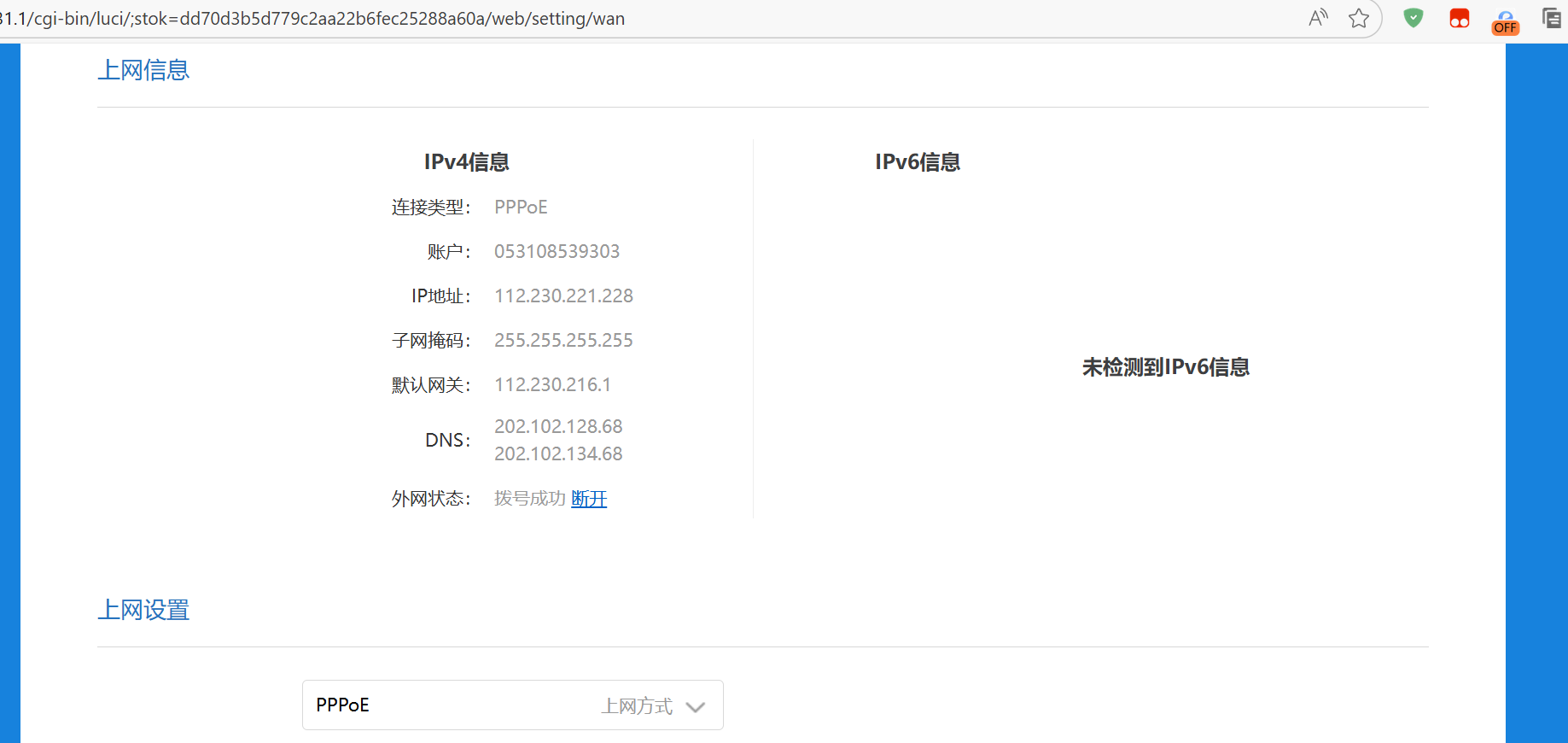Viewport: 1568px width, 743px height.
Task: Click the DNS label
Action: (448, 440)
